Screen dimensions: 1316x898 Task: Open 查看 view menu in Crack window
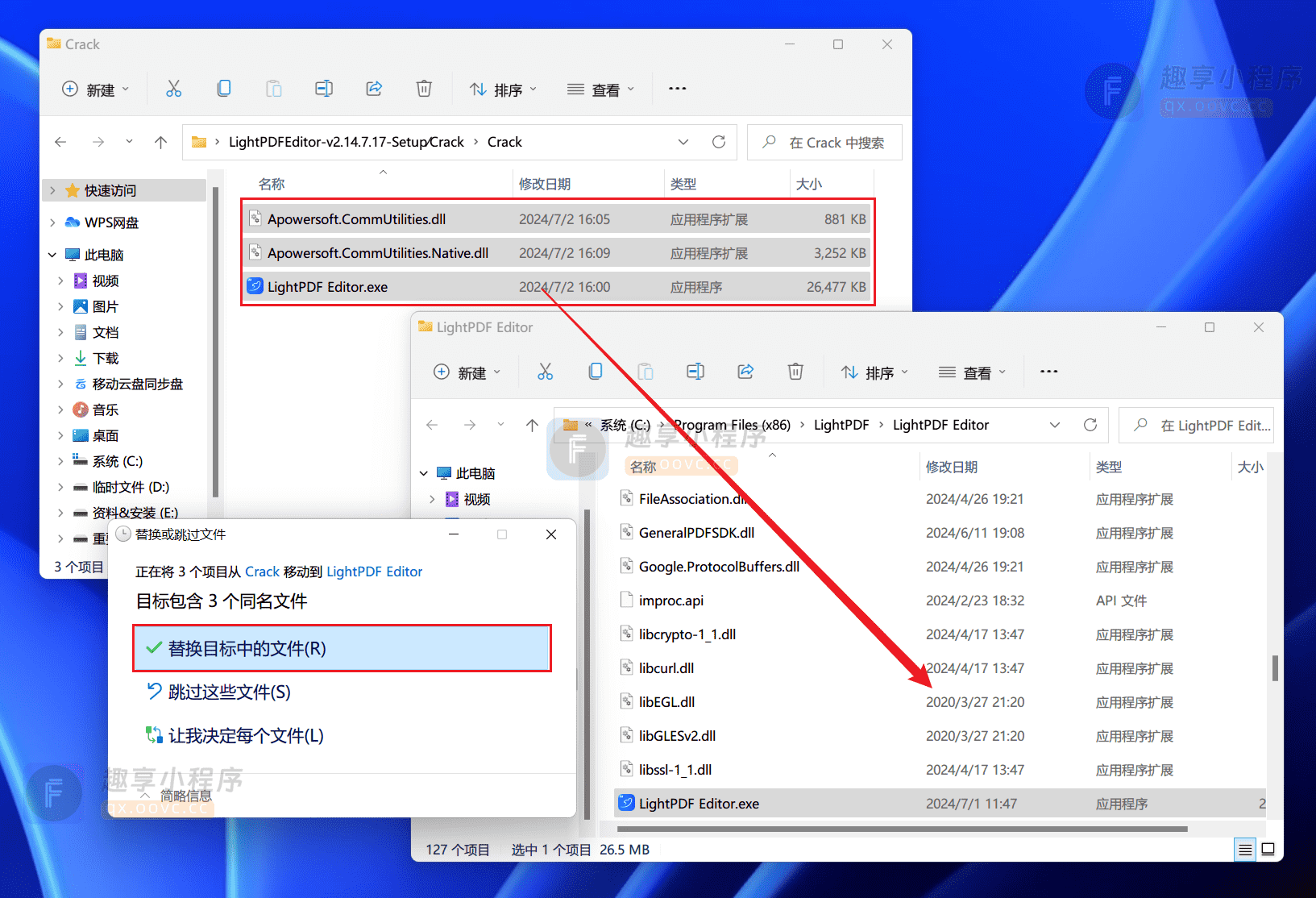tap(601, 89)
